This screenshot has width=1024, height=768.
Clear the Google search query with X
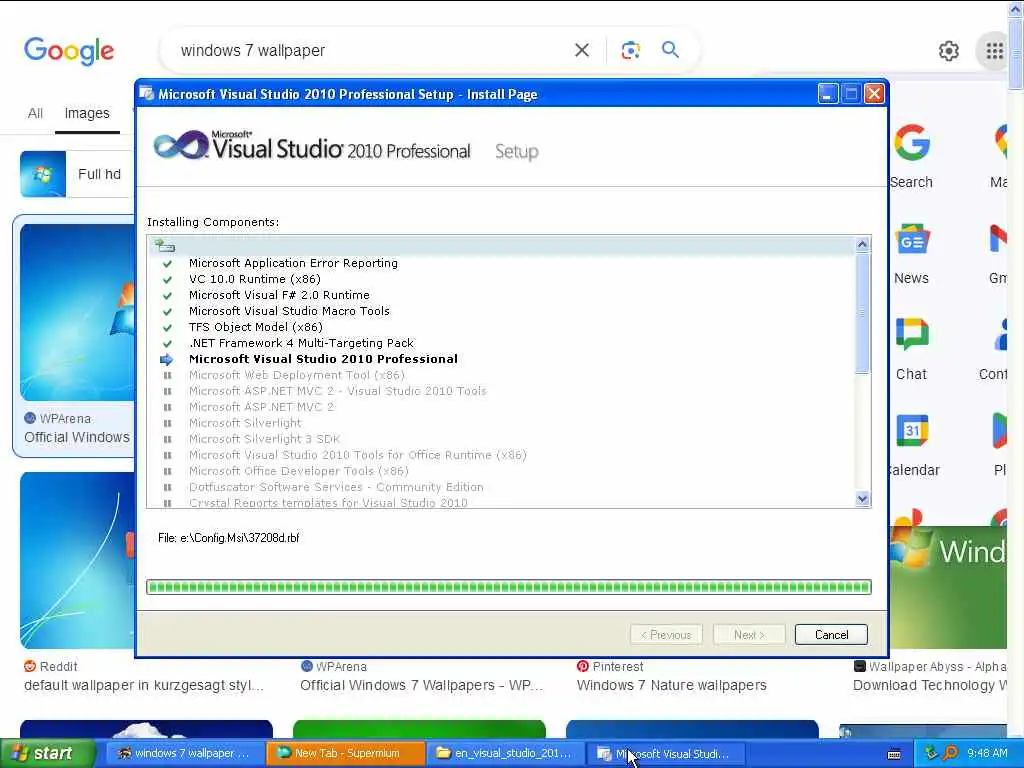coord(581,50)
